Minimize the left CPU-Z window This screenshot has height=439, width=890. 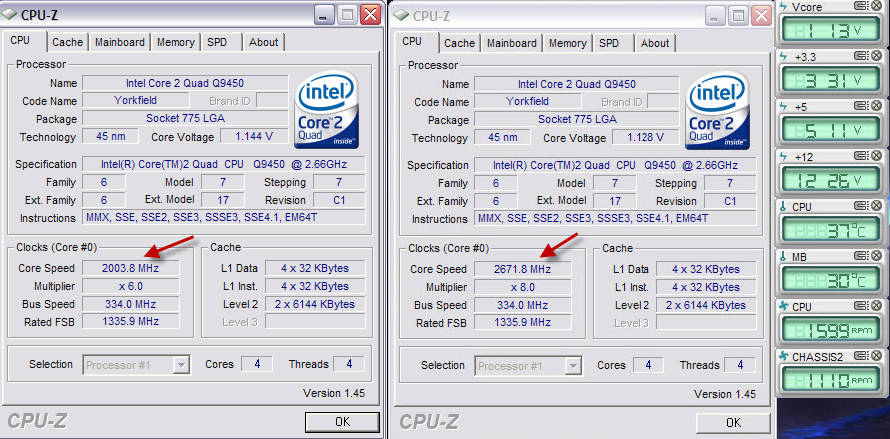pyautogui.click(x=325, y=14)
